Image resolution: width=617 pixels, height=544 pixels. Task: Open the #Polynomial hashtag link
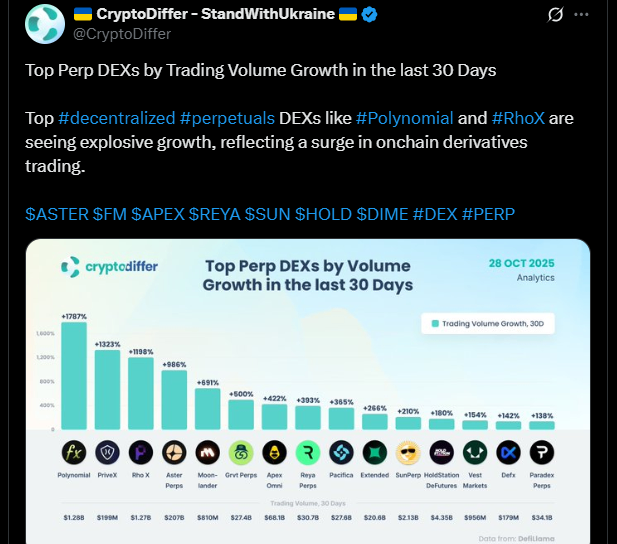coord(404,118)
